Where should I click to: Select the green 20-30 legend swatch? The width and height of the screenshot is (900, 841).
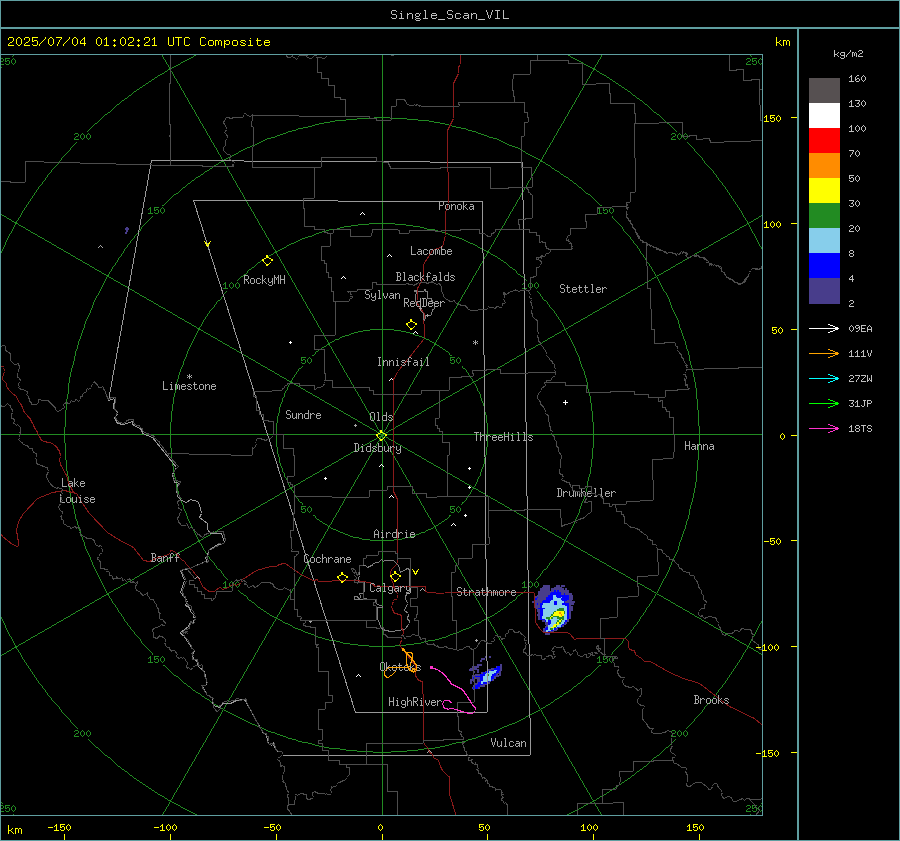coord(824,215)
